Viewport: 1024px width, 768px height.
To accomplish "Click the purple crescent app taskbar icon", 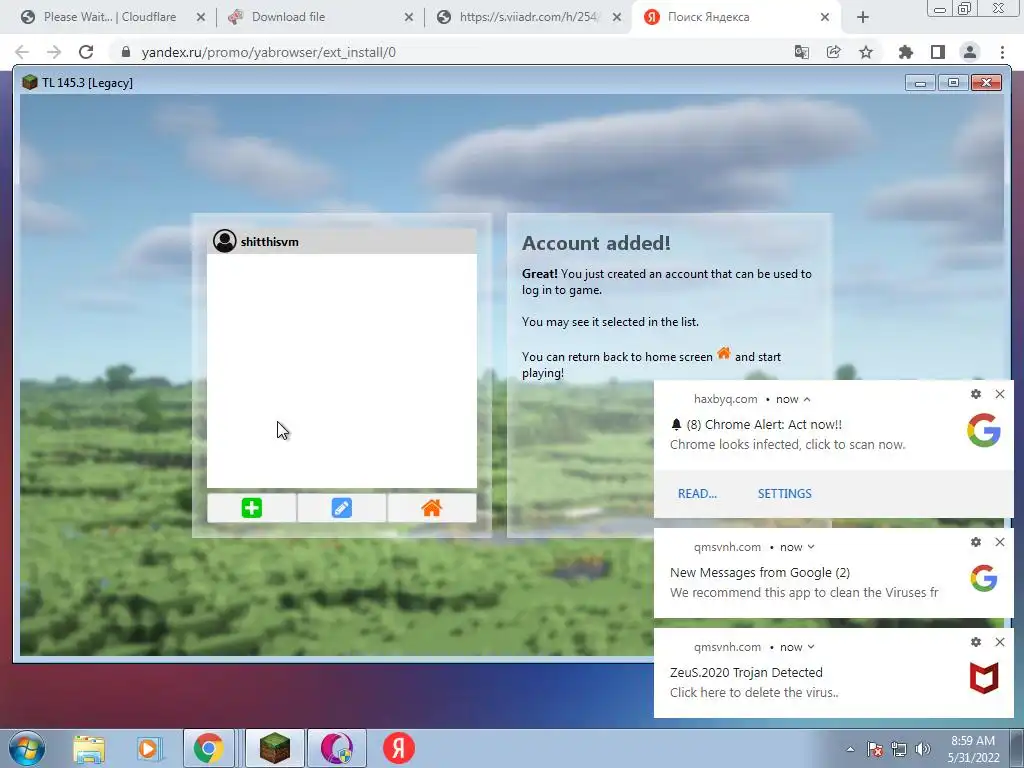I will click(336, 748).
